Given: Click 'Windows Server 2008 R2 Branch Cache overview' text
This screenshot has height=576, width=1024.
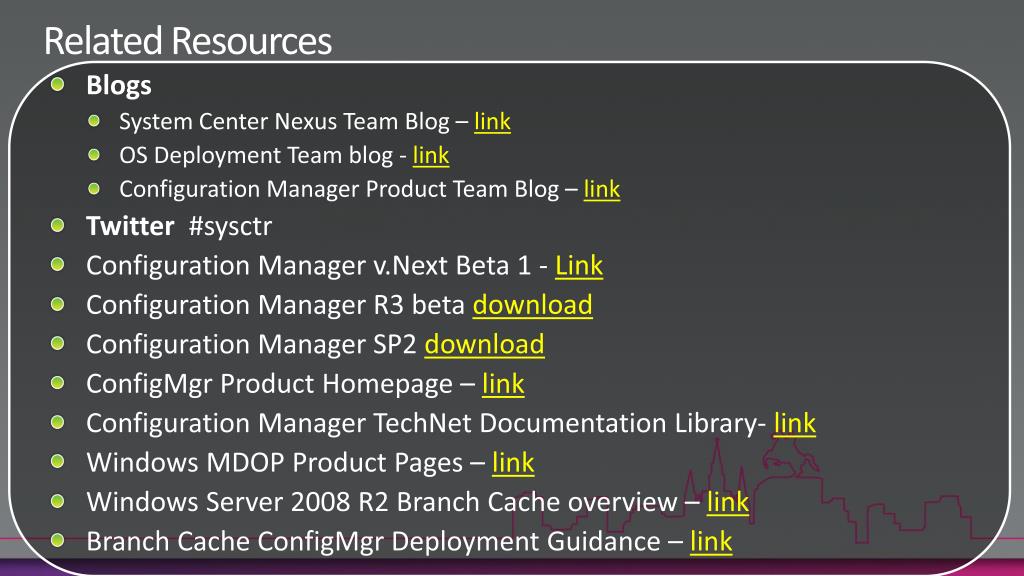Looking at the screenshot, I should click(x=382, y=502).
